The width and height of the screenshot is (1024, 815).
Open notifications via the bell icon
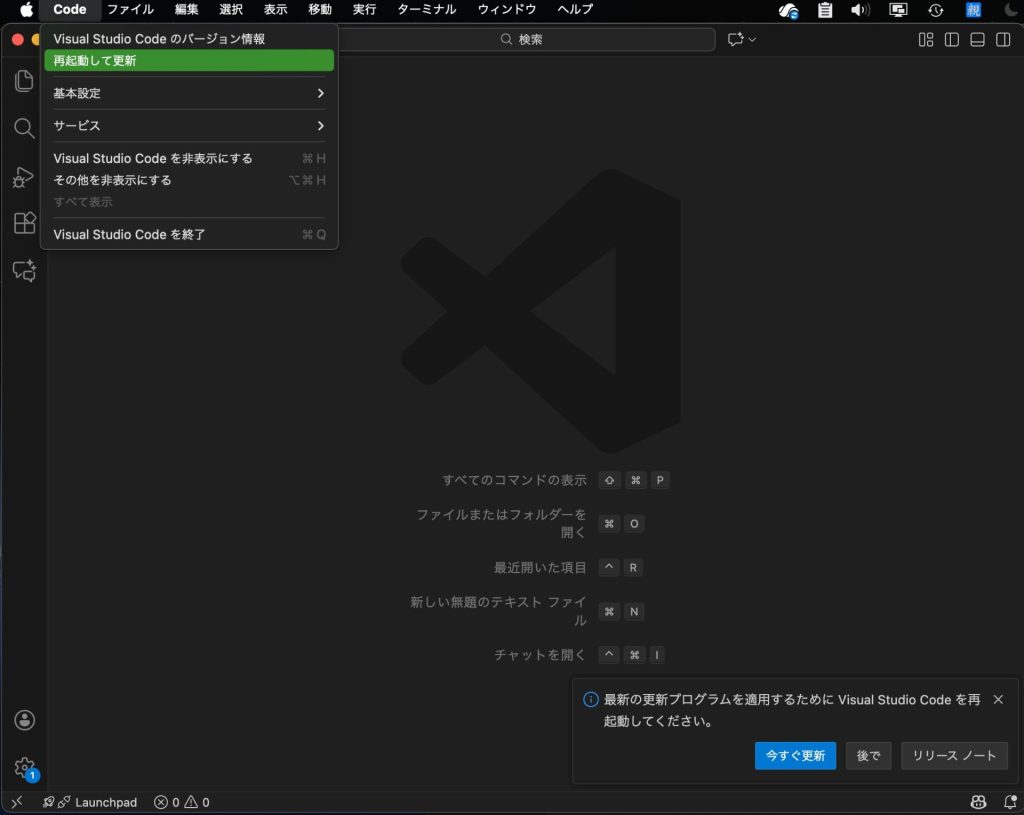click(x=1010, y=802)
